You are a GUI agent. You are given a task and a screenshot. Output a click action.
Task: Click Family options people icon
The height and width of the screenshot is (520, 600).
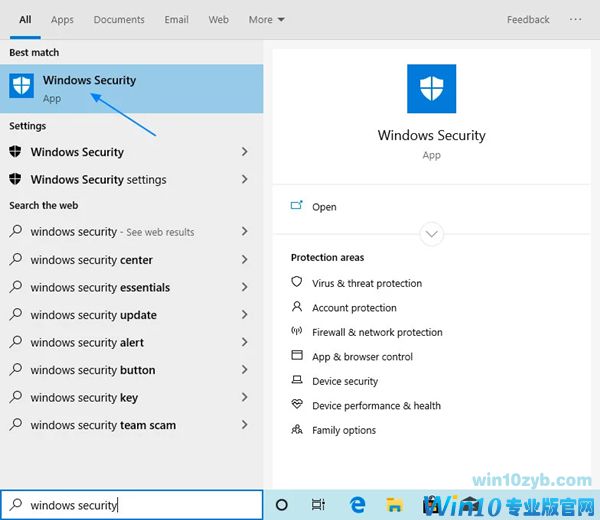click(x=297, y=429)
